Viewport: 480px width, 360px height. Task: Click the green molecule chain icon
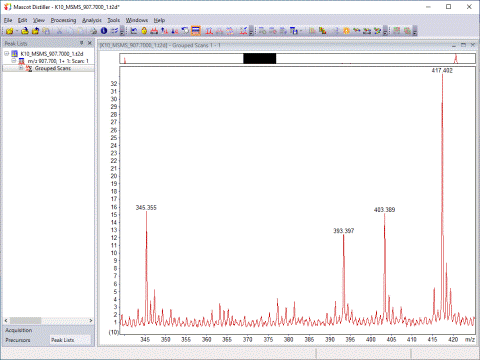357,31
